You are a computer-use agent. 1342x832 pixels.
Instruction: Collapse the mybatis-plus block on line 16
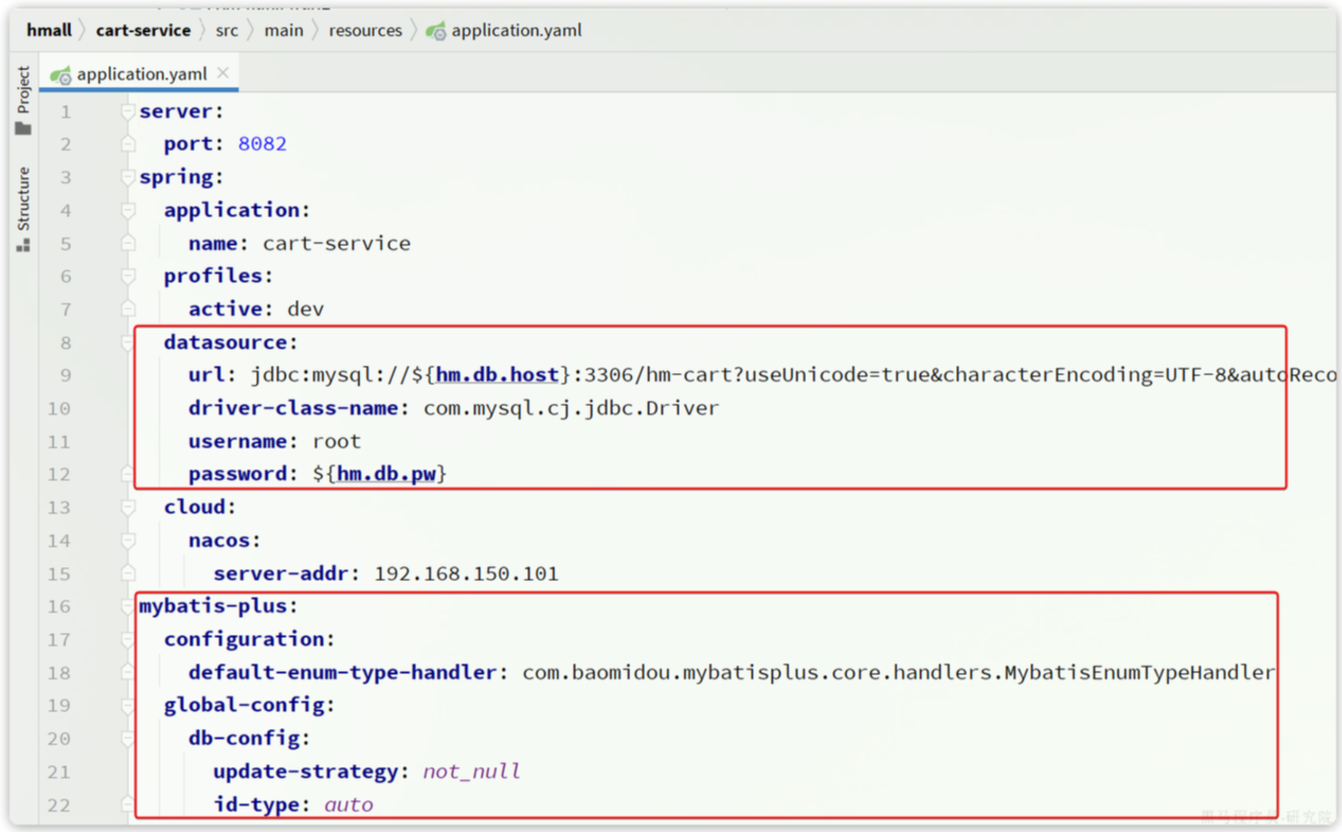128,606
